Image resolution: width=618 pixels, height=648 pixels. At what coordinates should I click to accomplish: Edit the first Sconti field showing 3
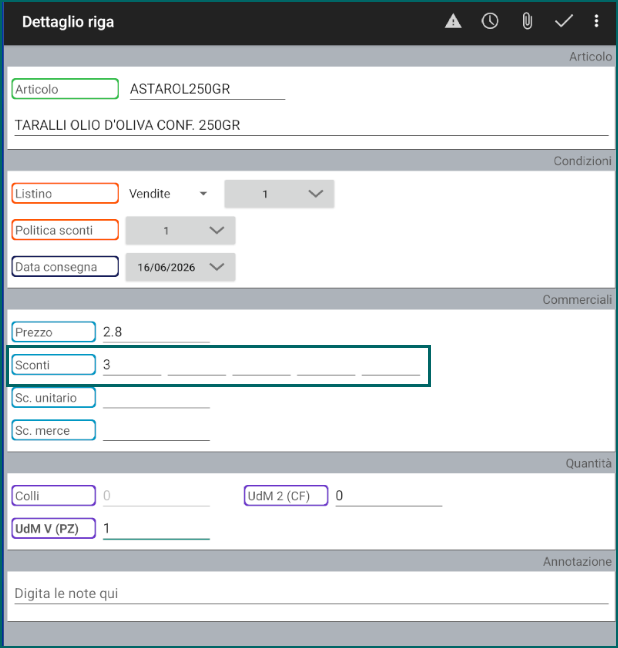coord(132,365)
